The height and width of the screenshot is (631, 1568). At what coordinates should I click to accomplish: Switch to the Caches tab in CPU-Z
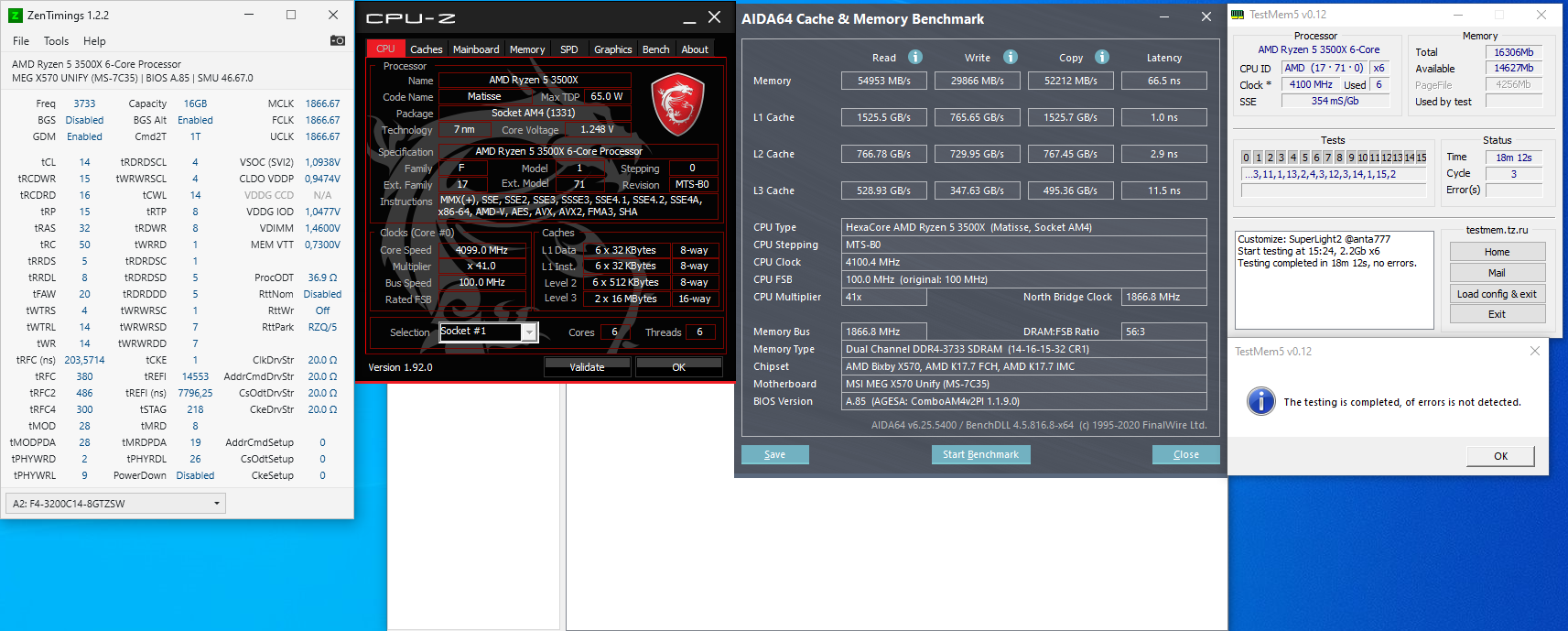pyautogui.click(x=426, y=49)
